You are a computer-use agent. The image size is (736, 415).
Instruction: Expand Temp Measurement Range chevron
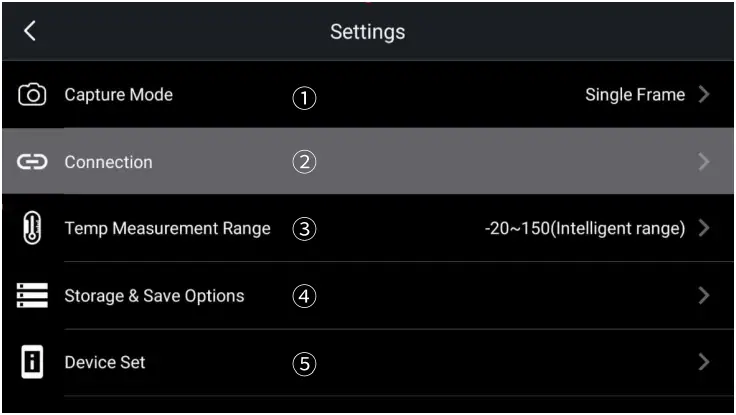point(704,228)
